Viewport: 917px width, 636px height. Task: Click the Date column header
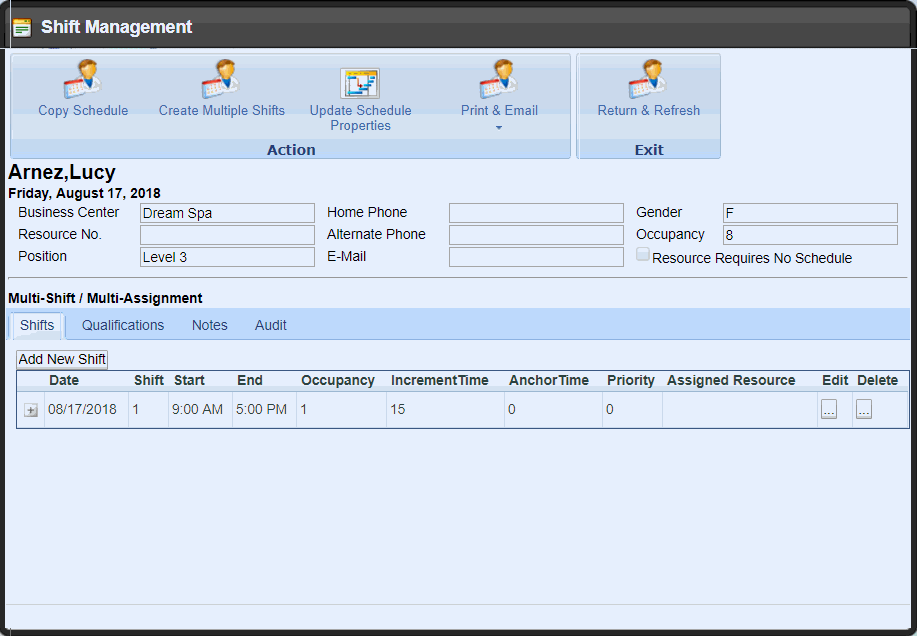click(64, 381)
